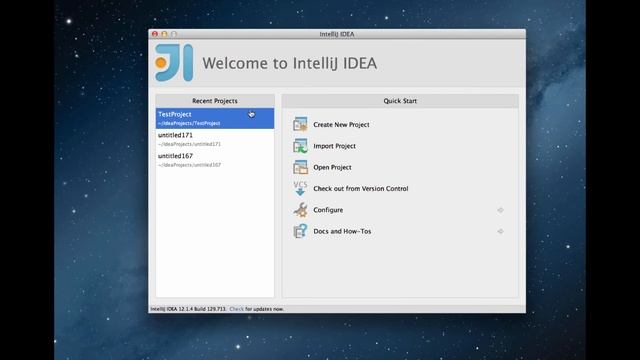640x360 pixels.
Task: Click the Docs and How-Tos question icon
Action: point(300,231)
